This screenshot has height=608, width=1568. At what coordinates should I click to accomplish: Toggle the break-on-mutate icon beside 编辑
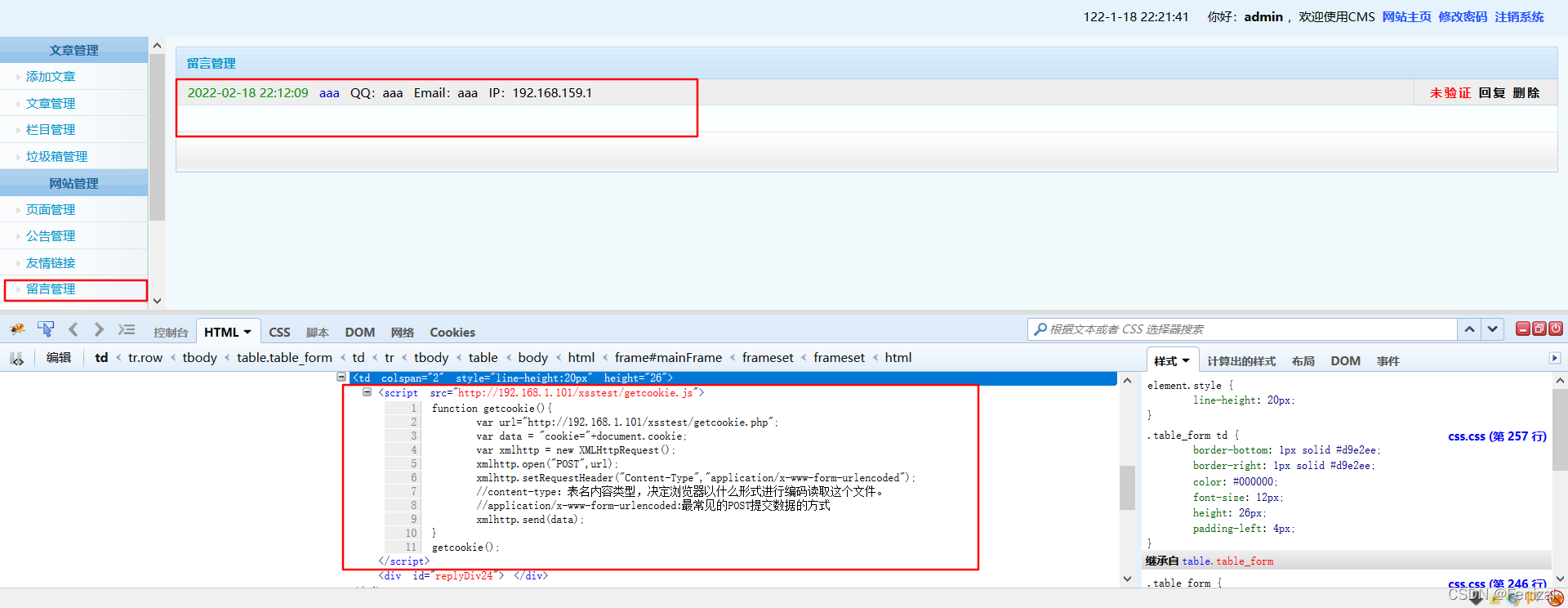coord(17,358)
